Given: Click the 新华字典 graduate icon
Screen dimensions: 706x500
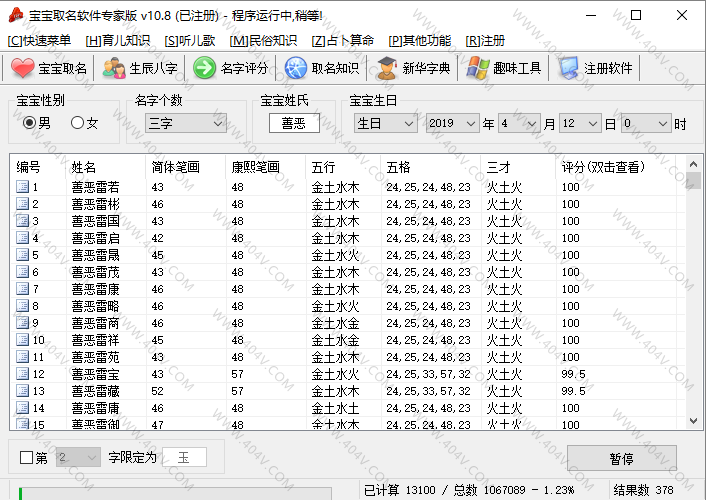Looking at the screenshot, I should pyautogui.click(x=386, y=68).
